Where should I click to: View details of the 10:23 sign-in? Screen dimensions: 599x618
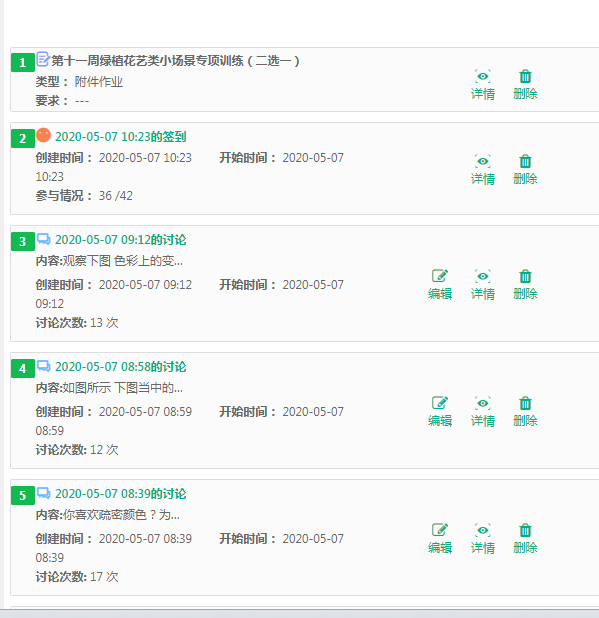pyautogui.click(x=483, y=170)
